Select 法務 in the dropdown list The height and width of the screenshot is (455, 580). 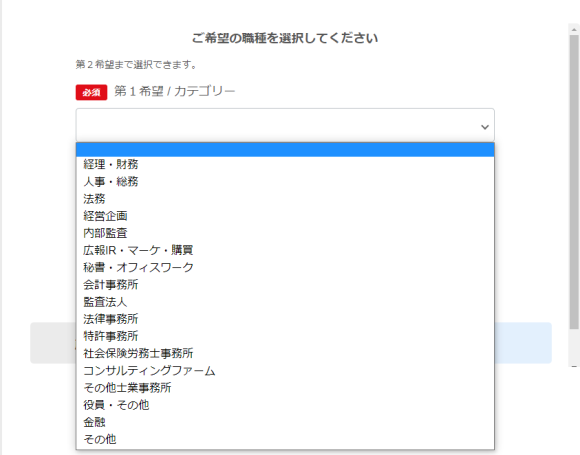285,199
